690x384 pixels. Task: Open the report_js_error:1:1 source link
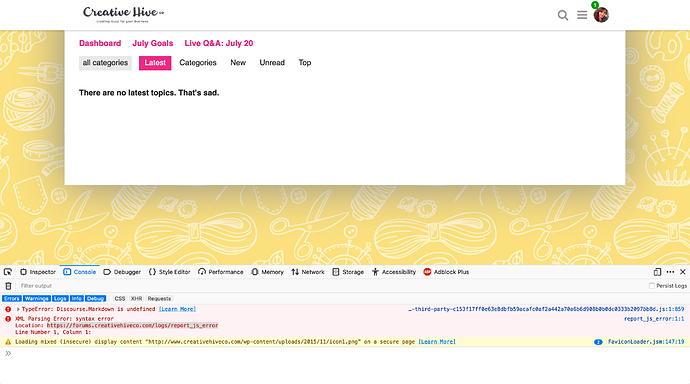(x=654, y=319)
